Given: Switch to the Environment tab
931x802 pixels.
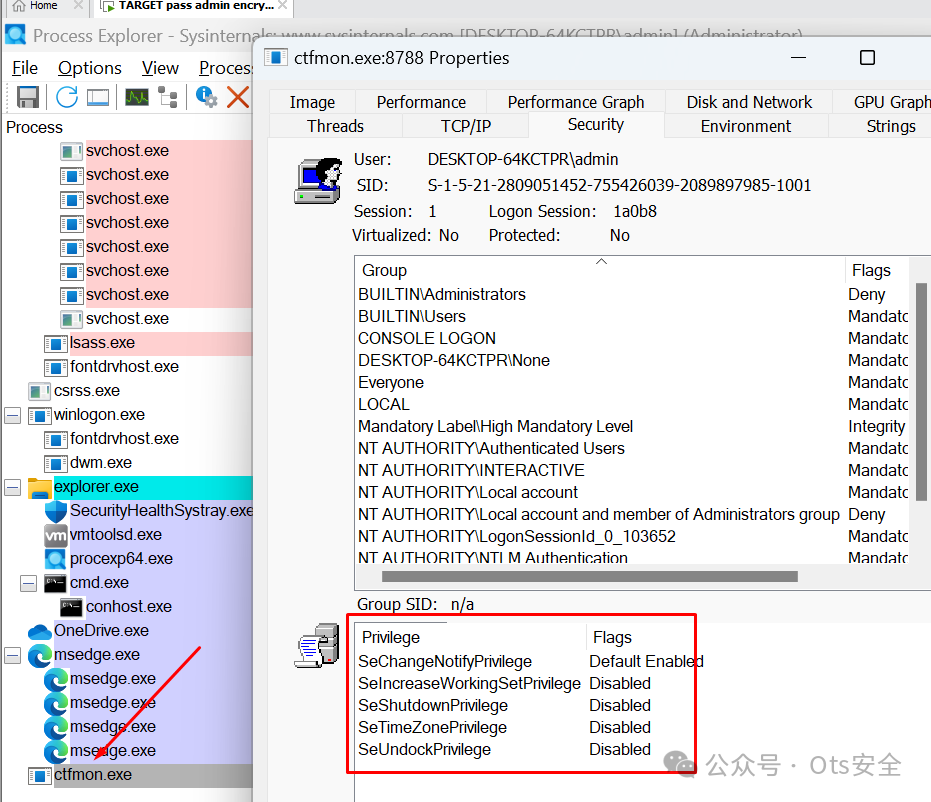Looking at the screenshot, I should tap(746, 126).
